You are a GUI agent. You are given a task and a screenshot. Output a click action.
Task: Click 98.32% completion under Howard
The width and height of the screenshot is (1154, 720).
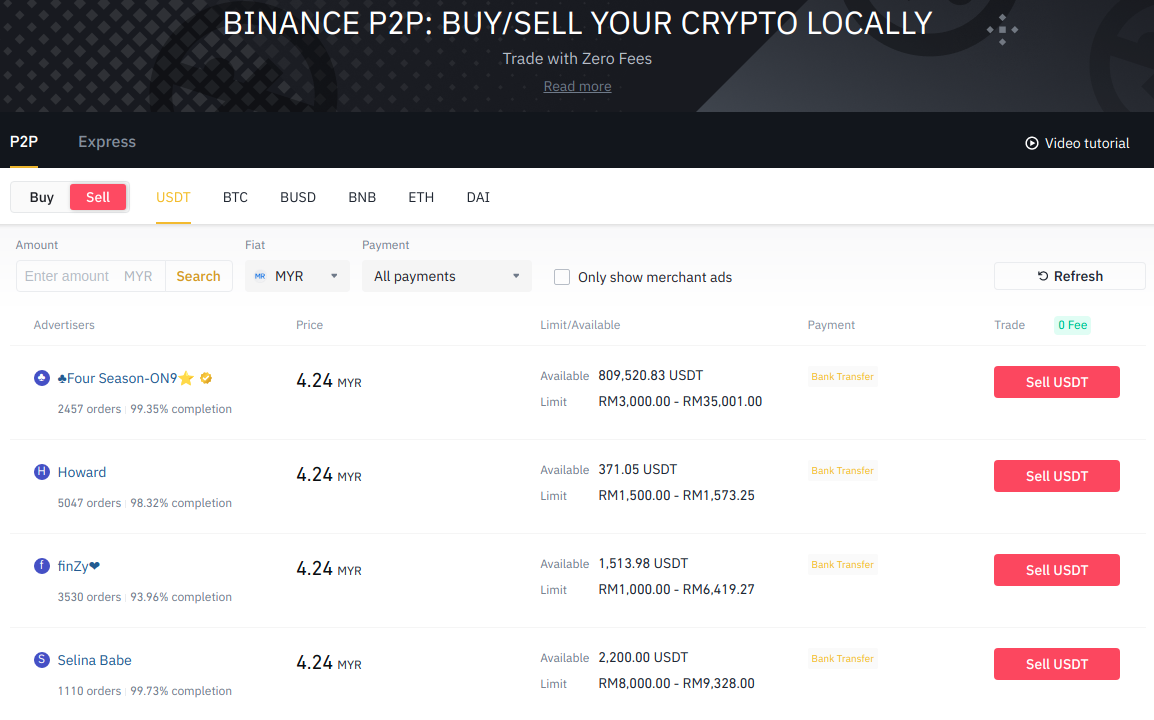pyautogui.click(x=181, y=503)
